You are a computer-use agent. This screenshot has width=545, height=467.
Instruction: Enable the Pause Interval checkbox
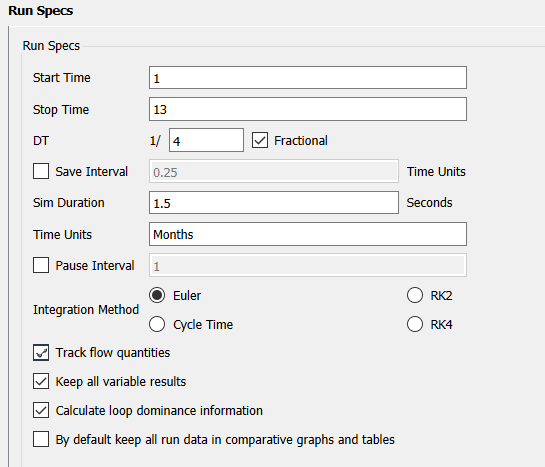point(41,265)
